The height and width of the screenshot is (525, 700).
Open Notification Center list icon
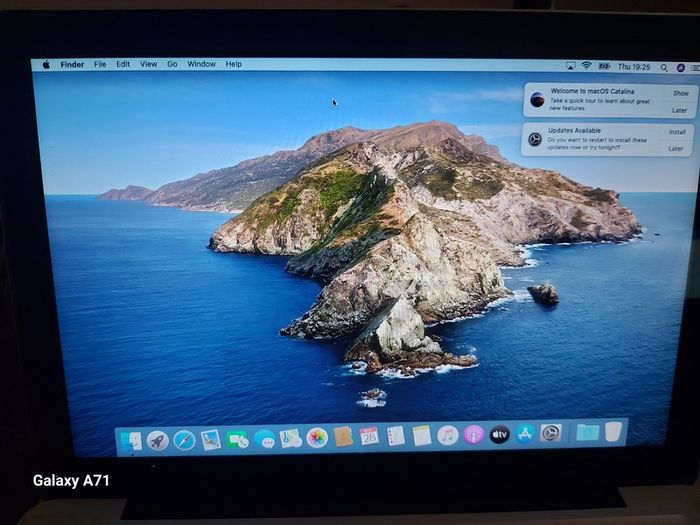695,68
